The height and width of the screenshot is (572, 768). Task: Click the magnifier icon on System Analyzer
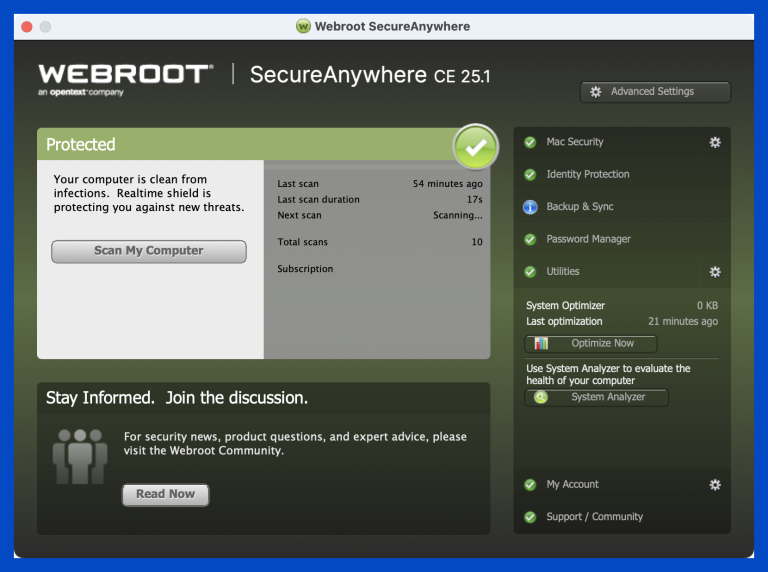coord(541,397)
